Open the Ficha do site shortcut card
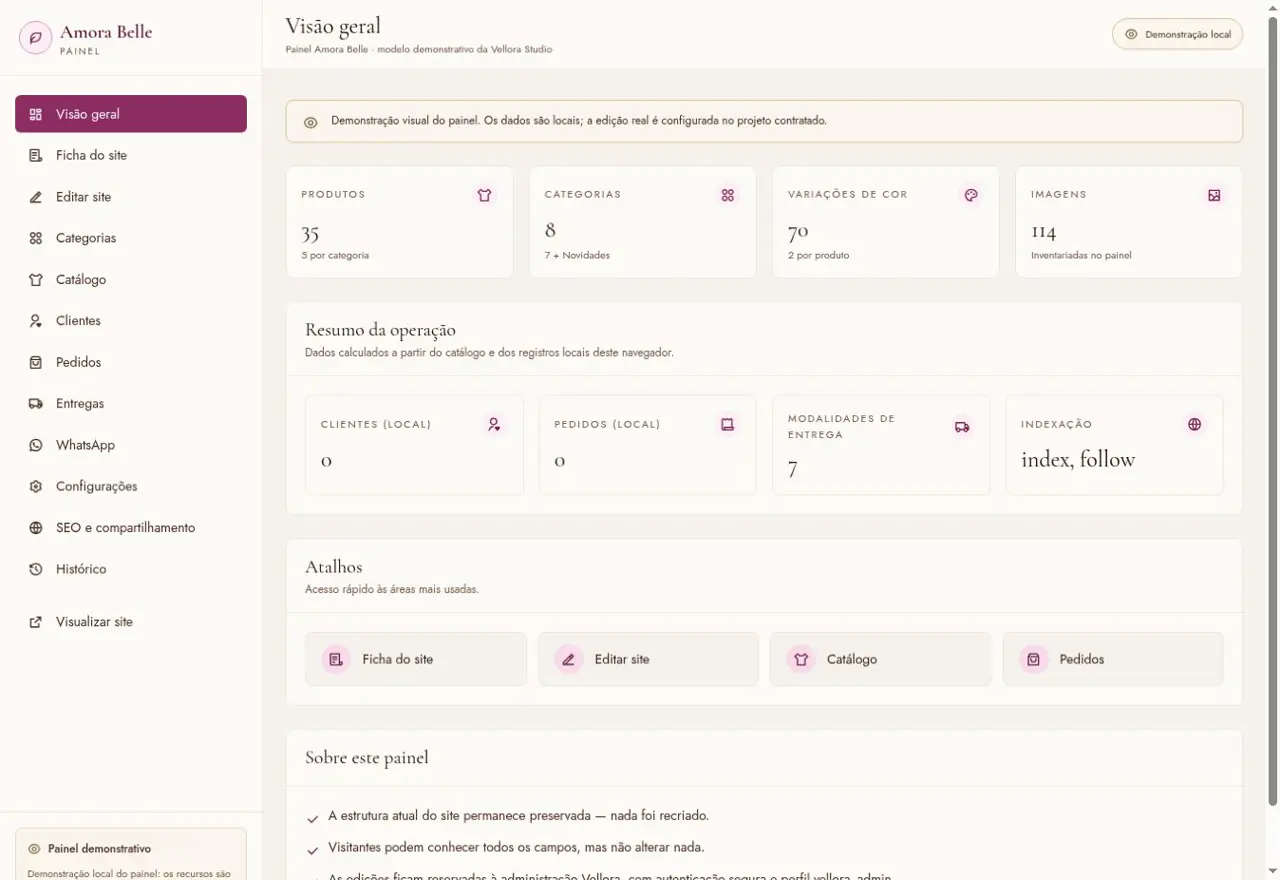This screenshot has width=1280, height=880. [x=416, y=659]
